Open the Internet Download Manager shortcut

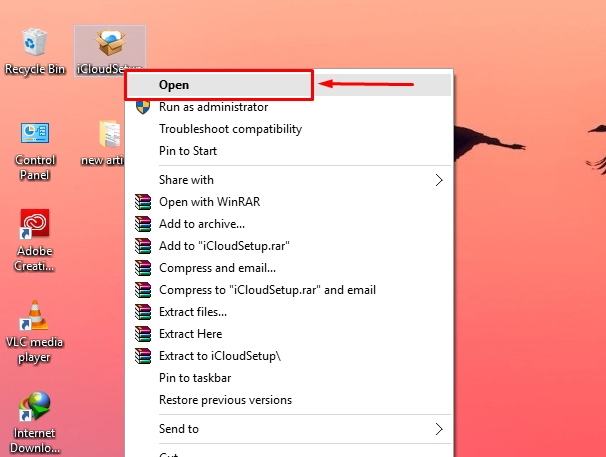click(x=35, y=410)
